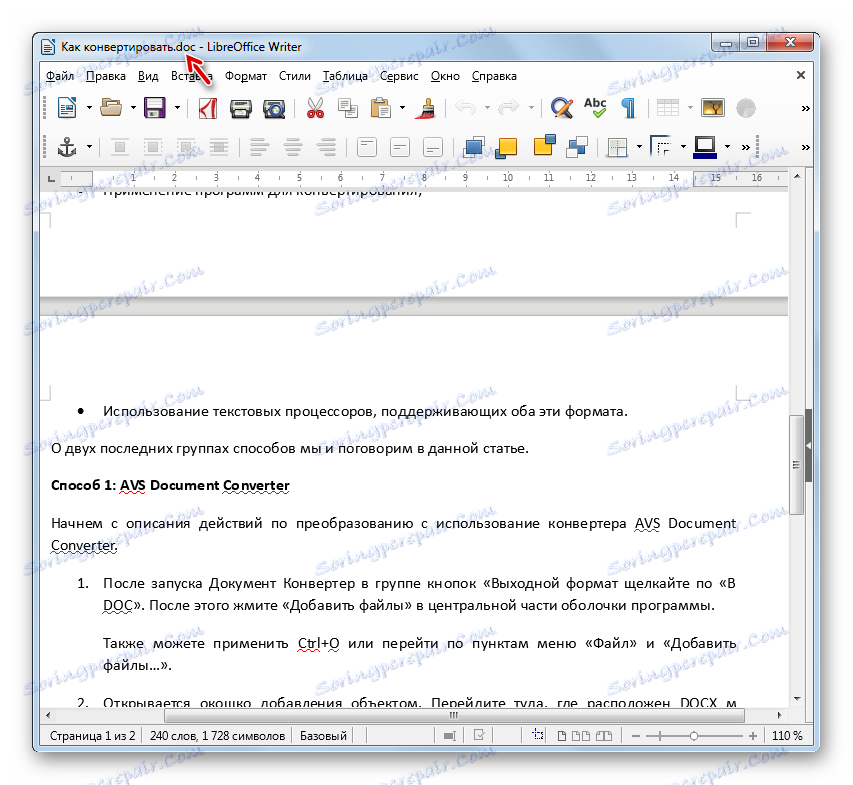Open the Borders dropdown arrow

tap(640, 147)
